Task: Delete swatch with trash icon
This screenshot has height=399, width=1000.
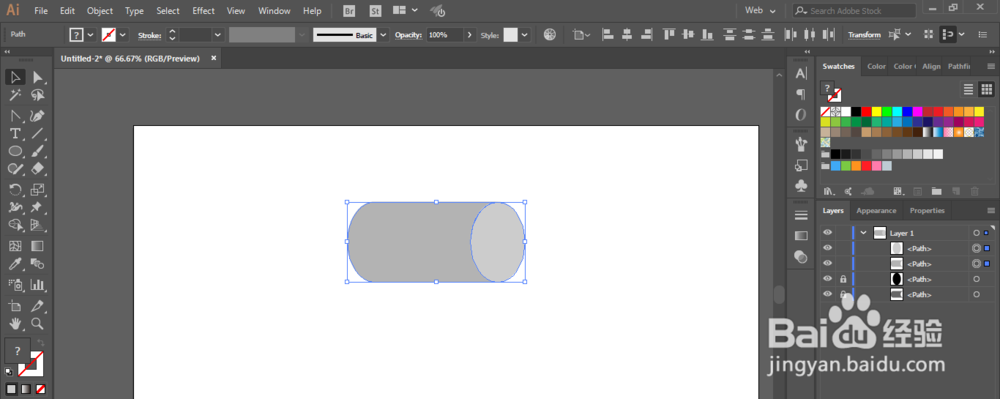Action: tap(974, 191)
